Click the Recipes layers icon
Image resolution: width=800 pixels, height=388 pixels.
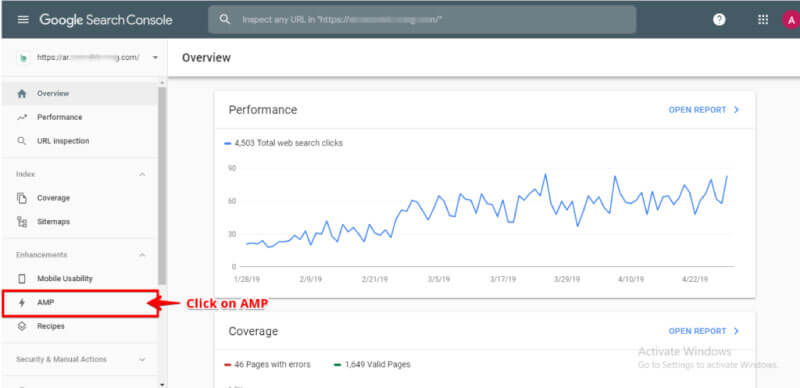(x=21, y=326)
